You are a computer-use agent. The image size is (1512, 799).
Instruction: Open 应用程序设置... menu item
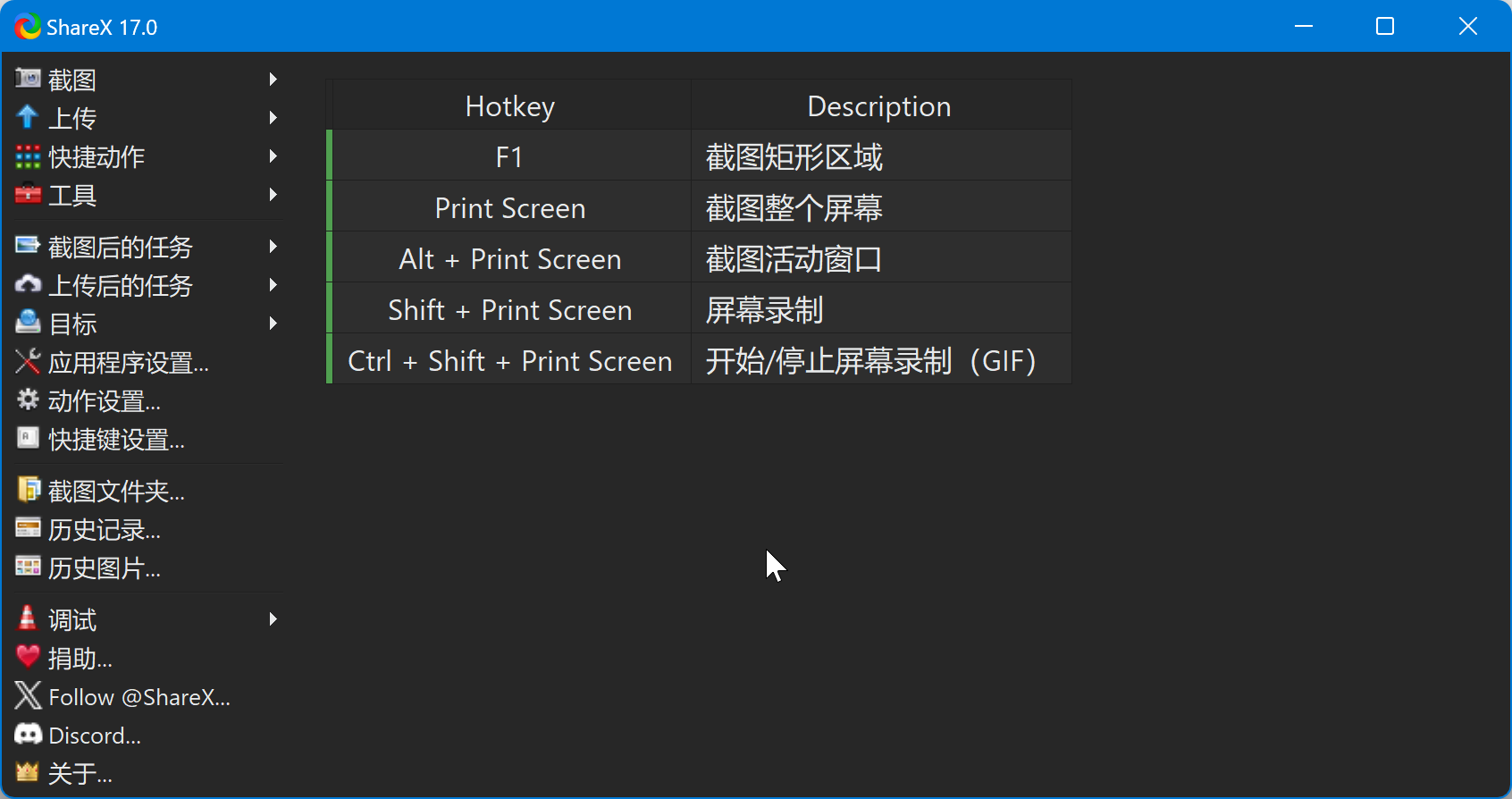click(x=128, y=363)
